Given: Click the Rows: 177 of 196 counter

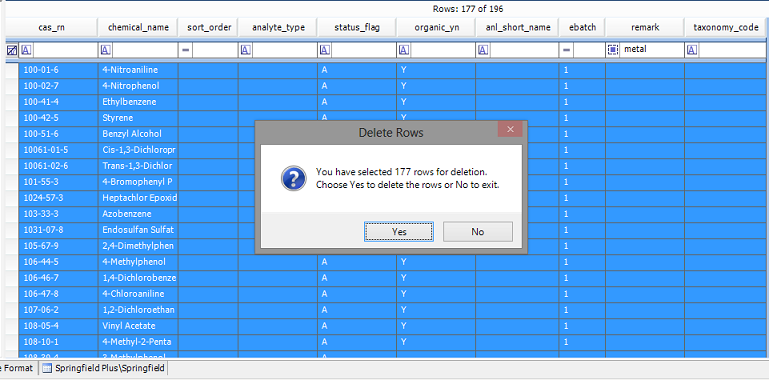Looking at the screenshot, I should tap(468, 9).
